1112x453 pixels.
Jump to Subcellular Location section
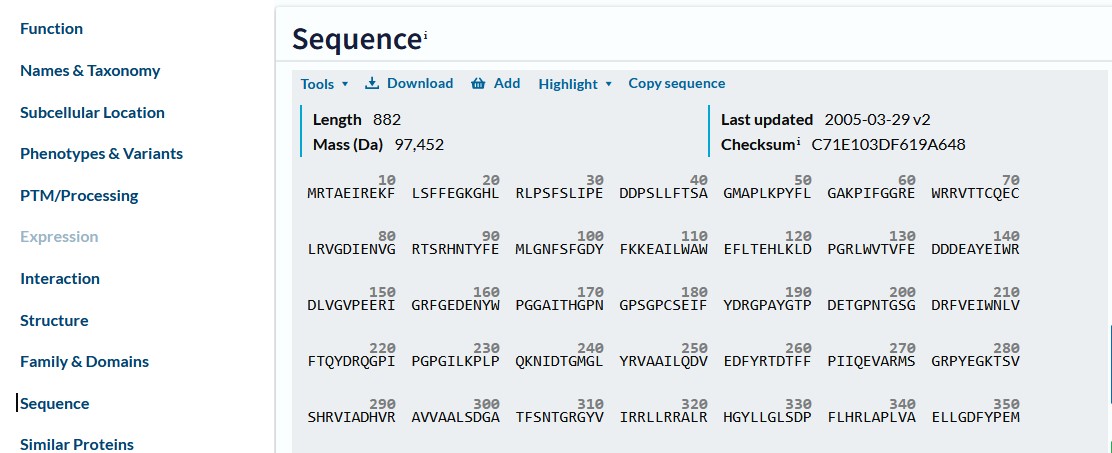[92, 113]
